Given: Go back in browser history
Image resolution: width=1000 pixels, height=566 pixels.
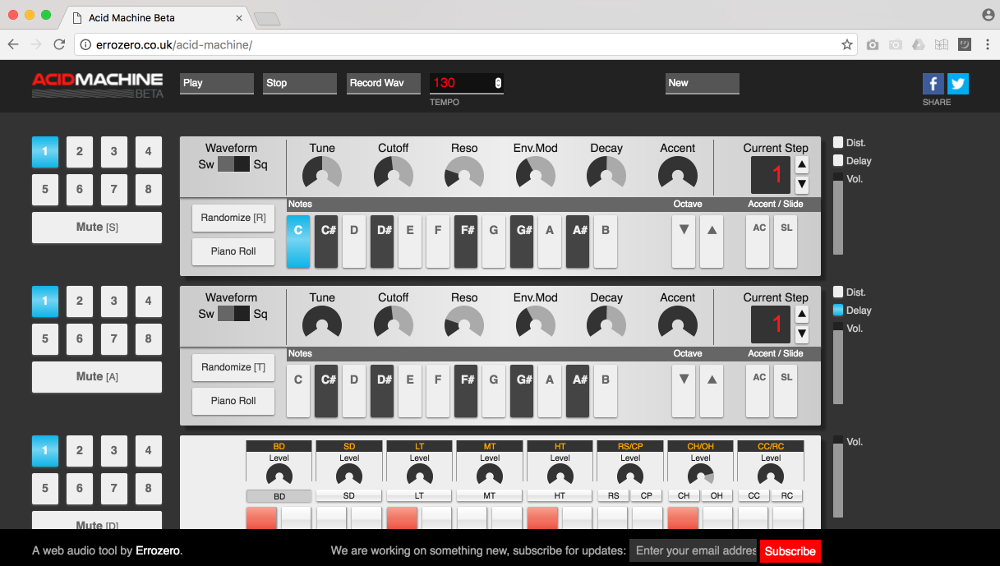Looking at the screenshot, I should coord(13,44).
